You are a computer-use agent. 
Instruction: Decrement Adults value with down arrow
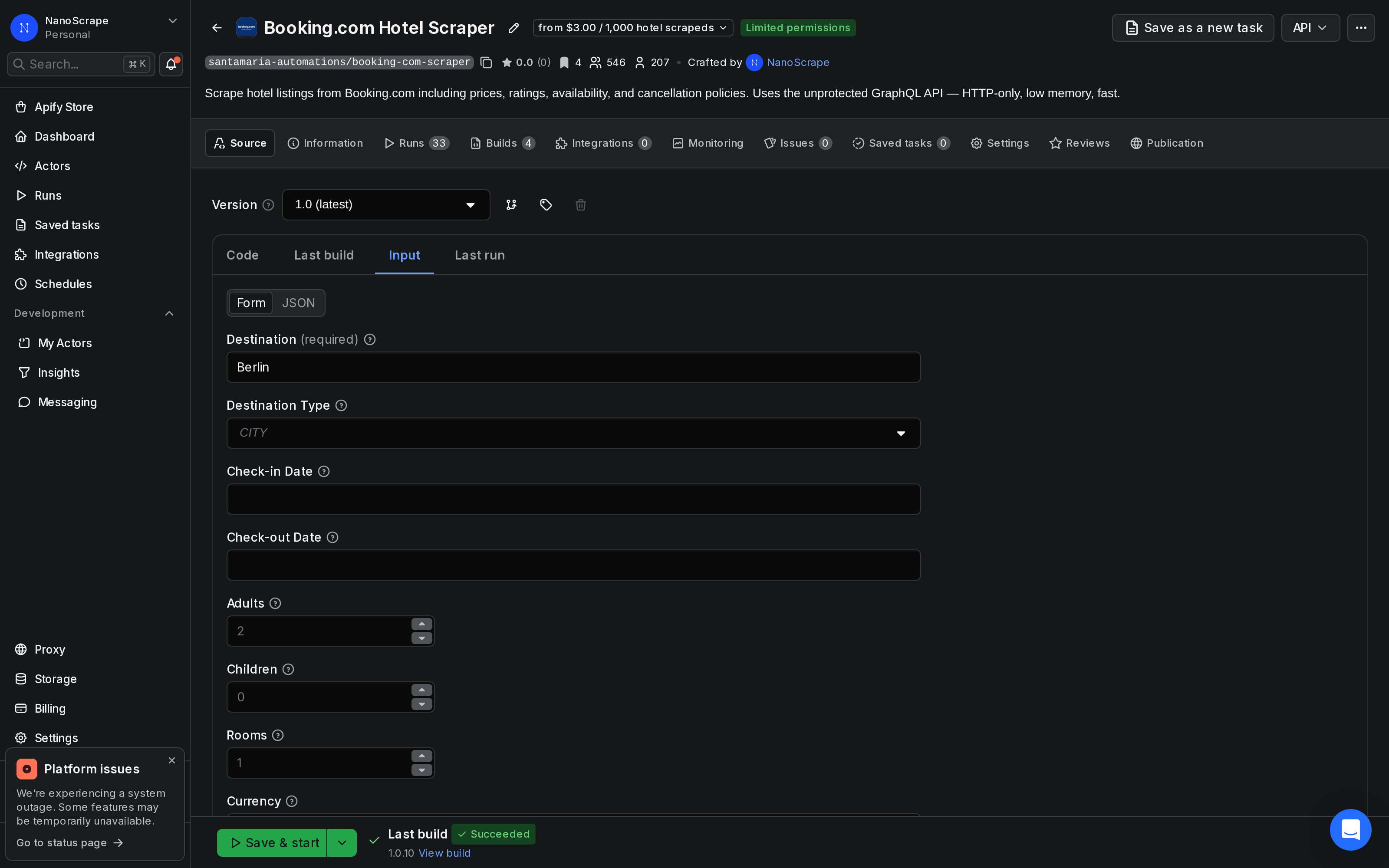tap(422, 638)
